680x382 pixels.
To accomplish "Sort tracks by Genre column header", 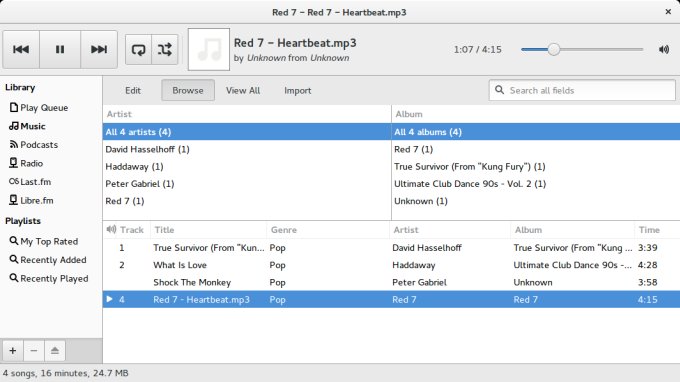I will point(328,230).
